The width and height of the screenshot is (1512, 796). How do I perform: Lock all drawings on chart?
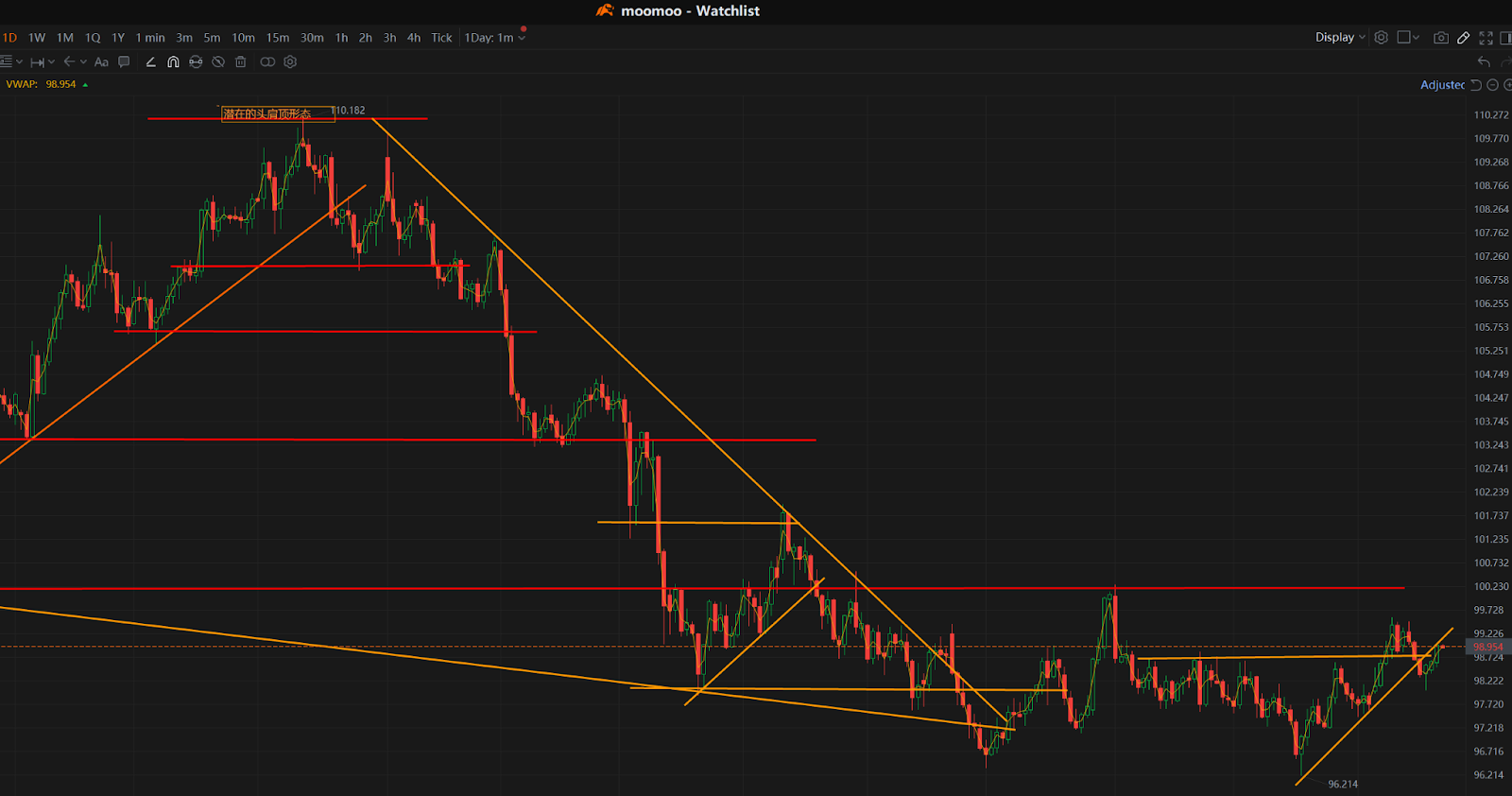tap(196, 62)
